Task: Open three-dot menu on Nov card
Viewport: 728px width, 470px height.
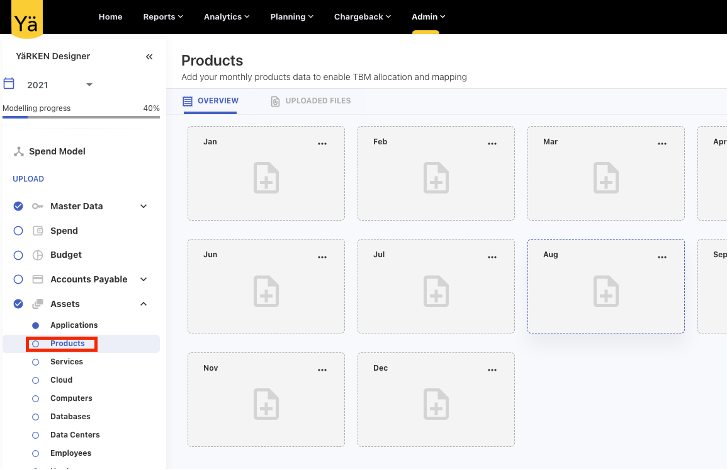Action: 322,370
